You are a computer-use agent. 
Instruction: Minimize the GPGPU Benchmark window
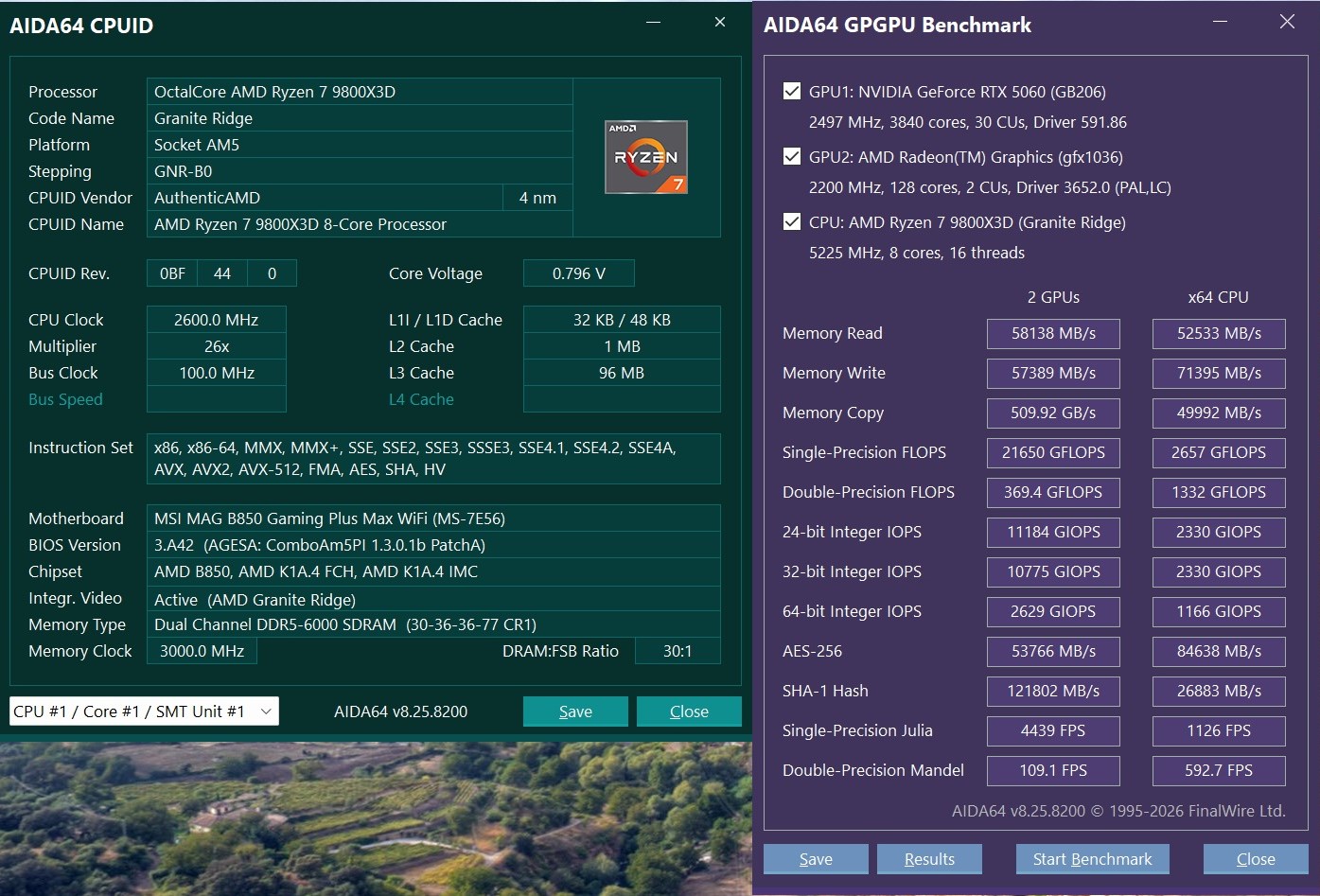(x=1221, y=22)
